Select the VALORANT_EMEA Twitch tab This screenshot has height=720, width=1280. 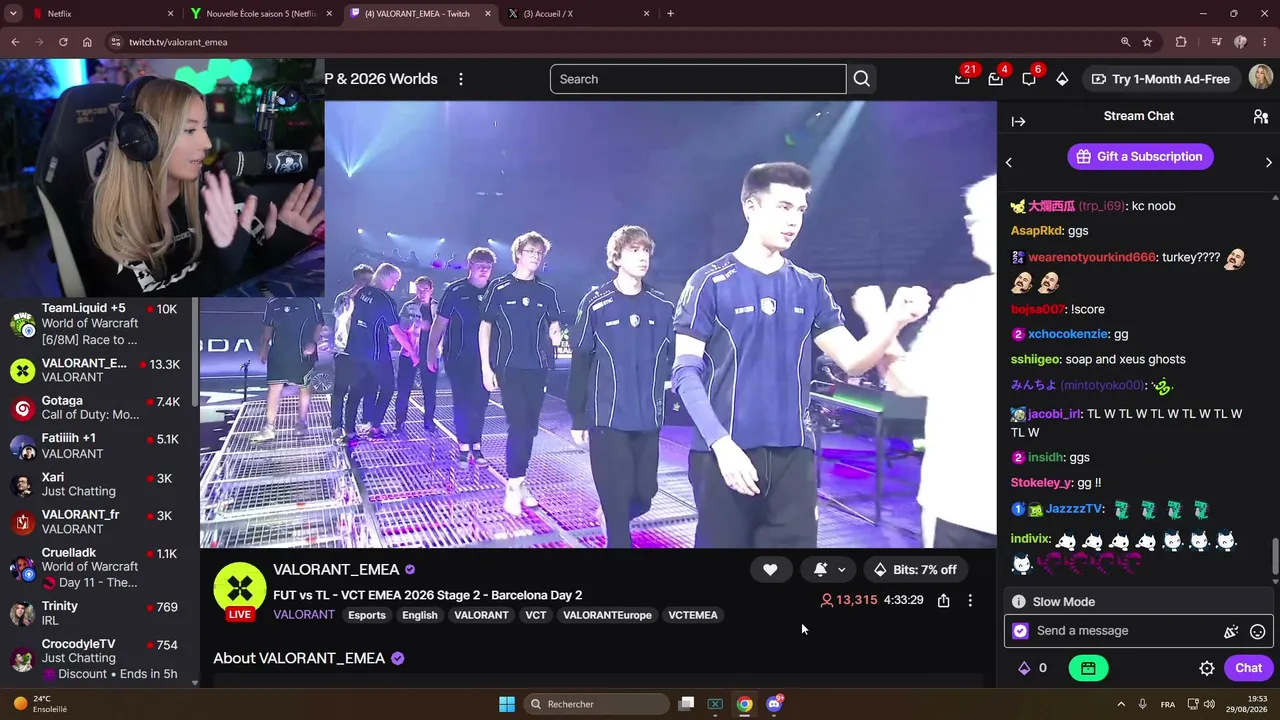[419, 14]
